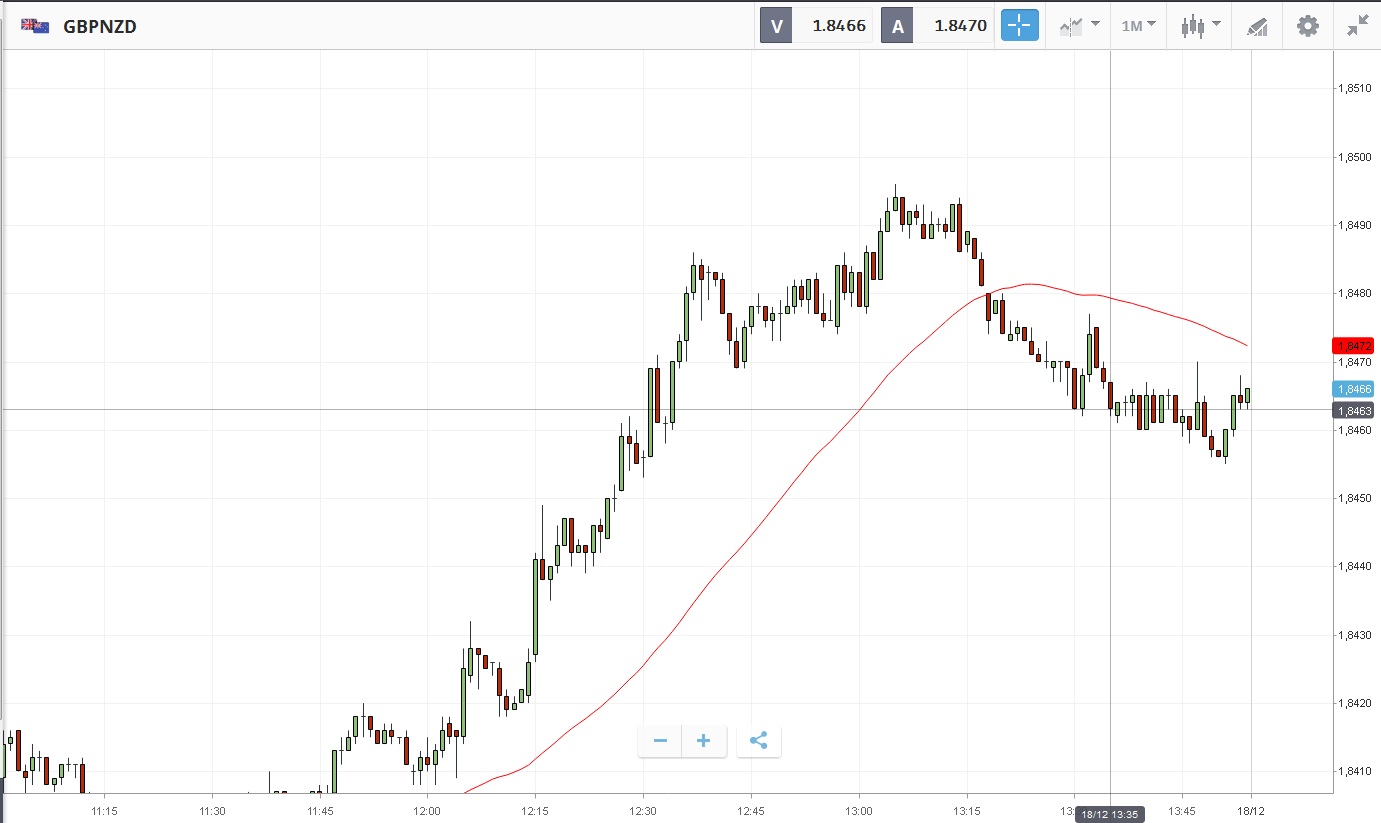
Task: Zoom in with the plus button
Action: [x=703, y=741]
